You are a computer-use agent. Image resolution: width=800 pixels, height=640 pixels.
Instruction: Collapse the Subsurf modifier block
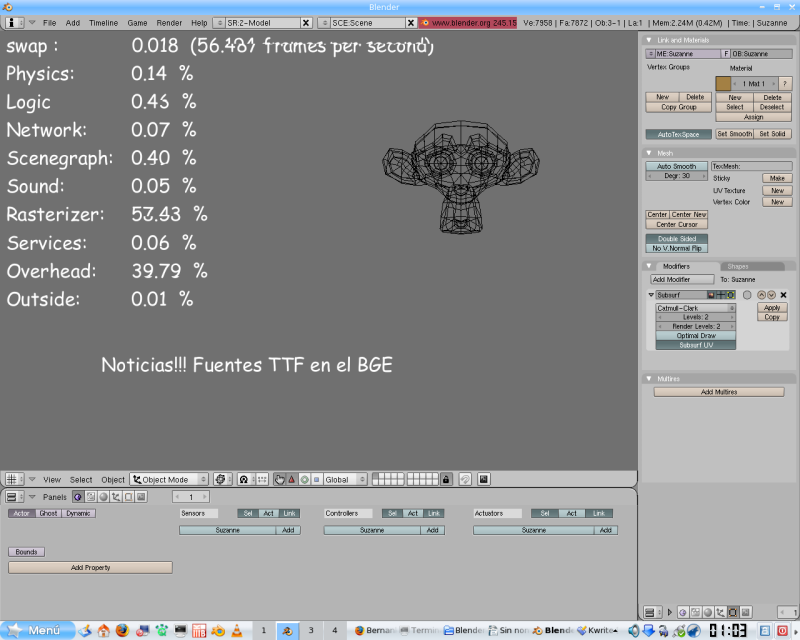pos(651,295)
